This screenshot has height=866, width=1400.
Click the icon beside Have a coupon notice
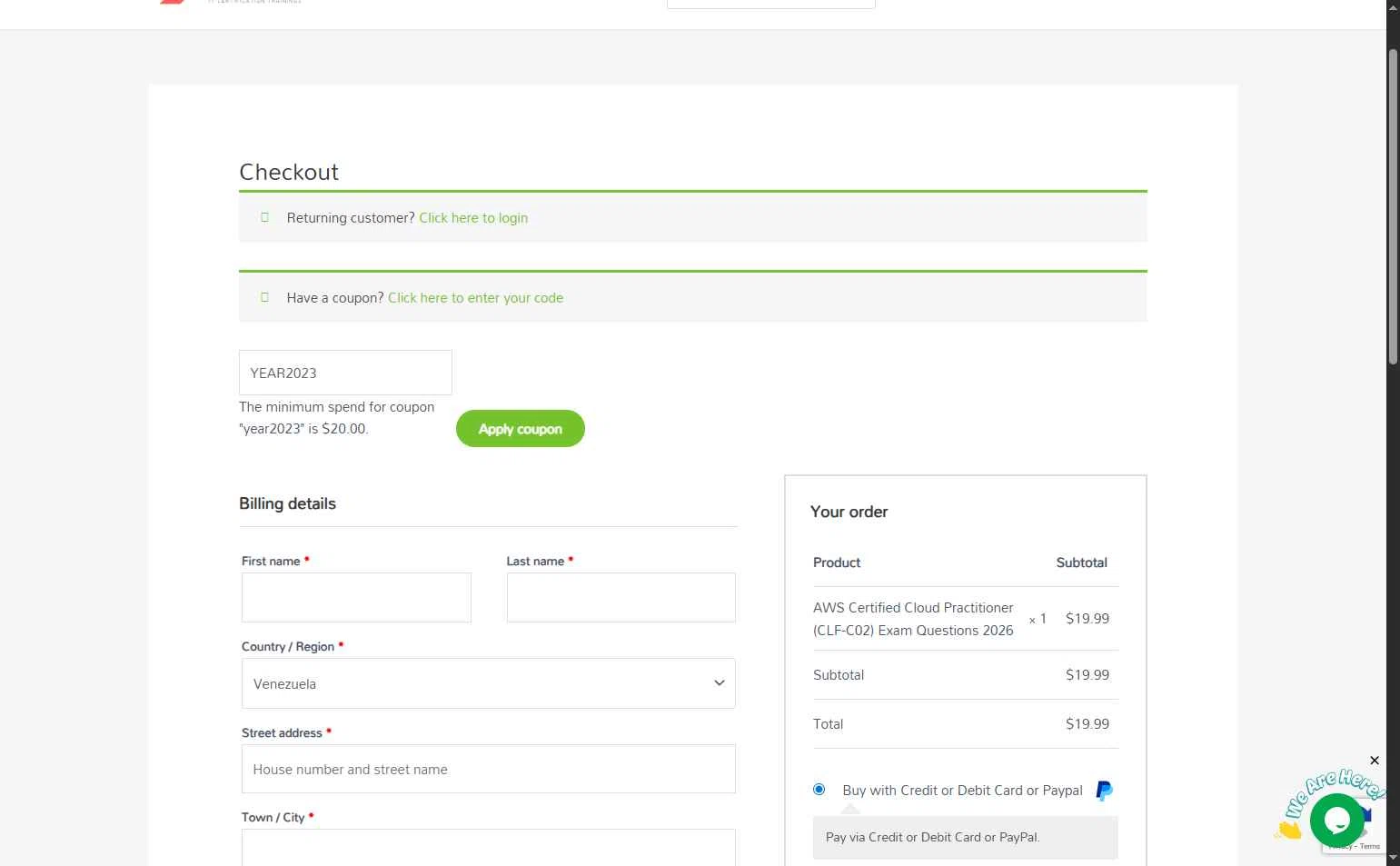point(265,298)
